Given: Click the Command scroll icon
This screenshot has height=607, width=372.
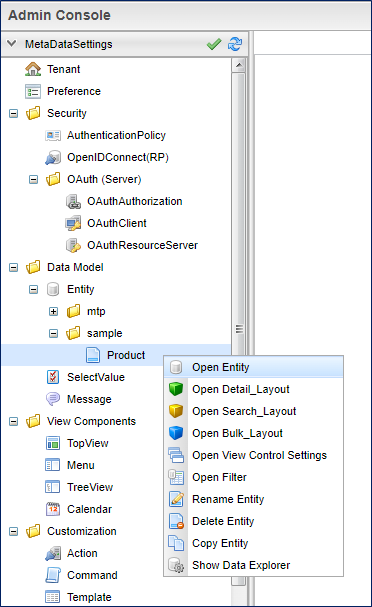Looking at the screenshot, I should (x=53, y=576).
